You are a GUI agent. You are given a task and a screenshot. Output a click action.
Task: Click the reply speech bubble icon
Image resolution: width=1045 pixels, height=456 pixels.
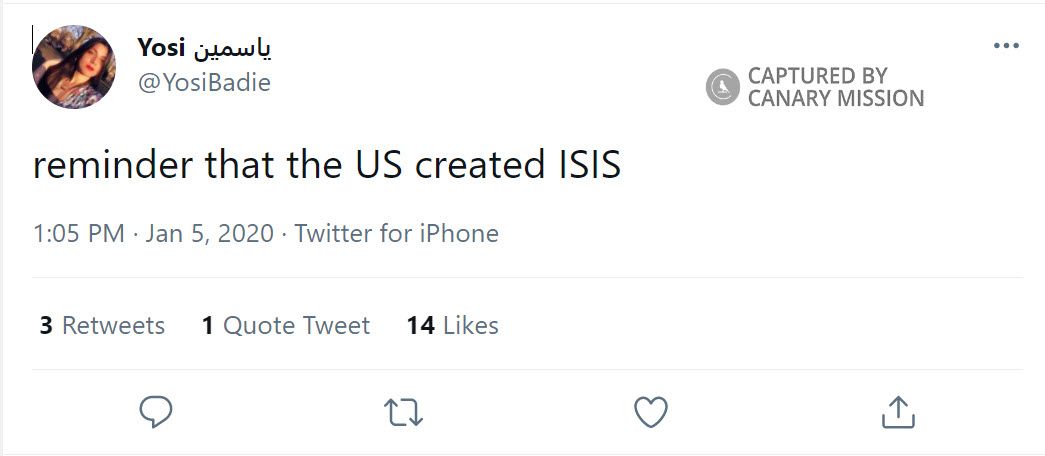(x=156, y=411)
